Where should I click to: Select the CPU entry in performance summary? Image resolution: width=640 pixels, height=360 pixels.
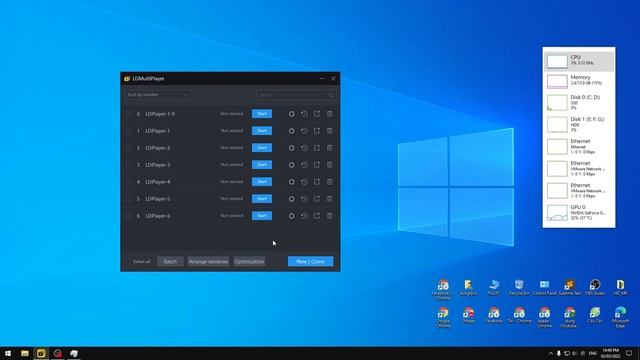pos(579,61)
